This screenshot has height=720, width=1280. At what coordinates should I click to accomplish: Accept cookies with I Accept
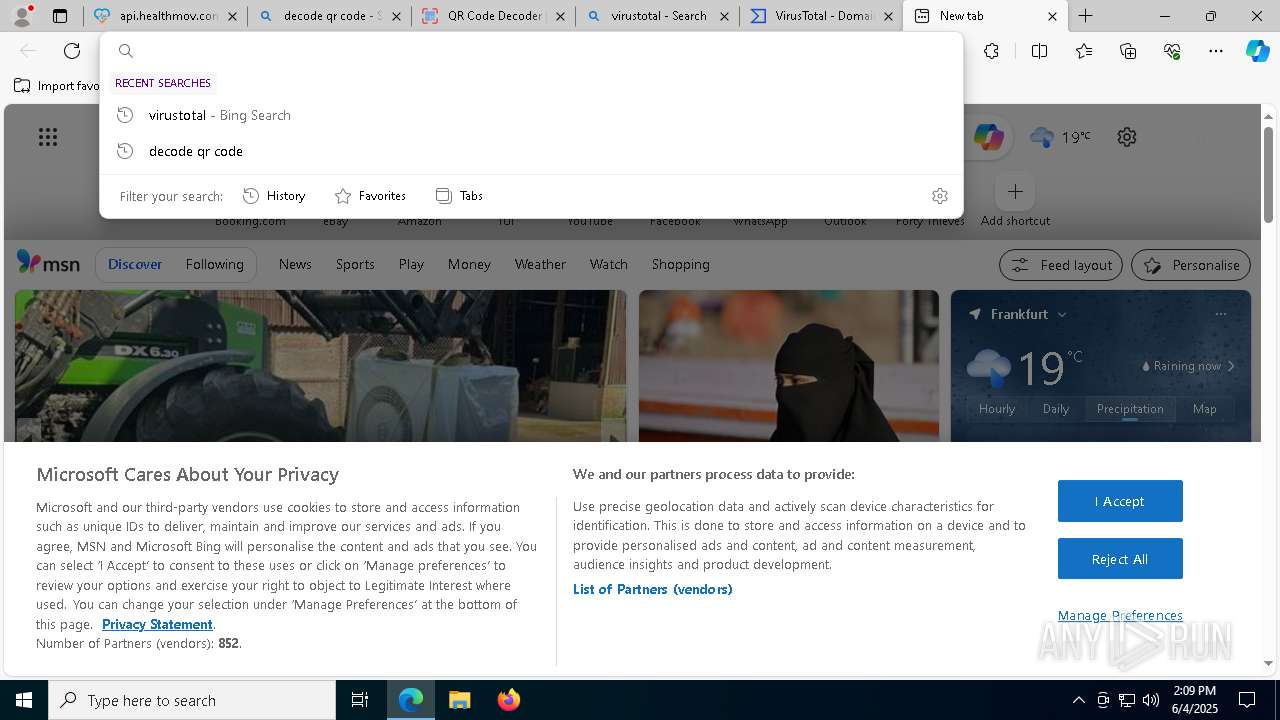click(1120, 501)
